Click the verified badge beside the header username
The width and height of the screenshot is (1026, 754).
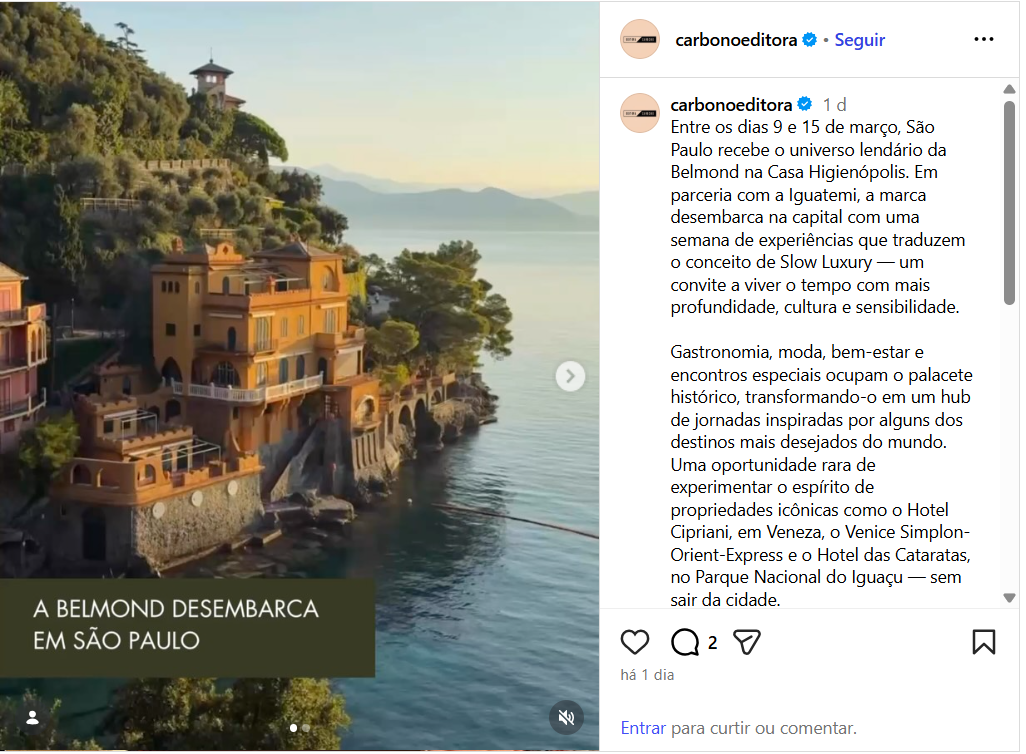[x=809, y=40]
